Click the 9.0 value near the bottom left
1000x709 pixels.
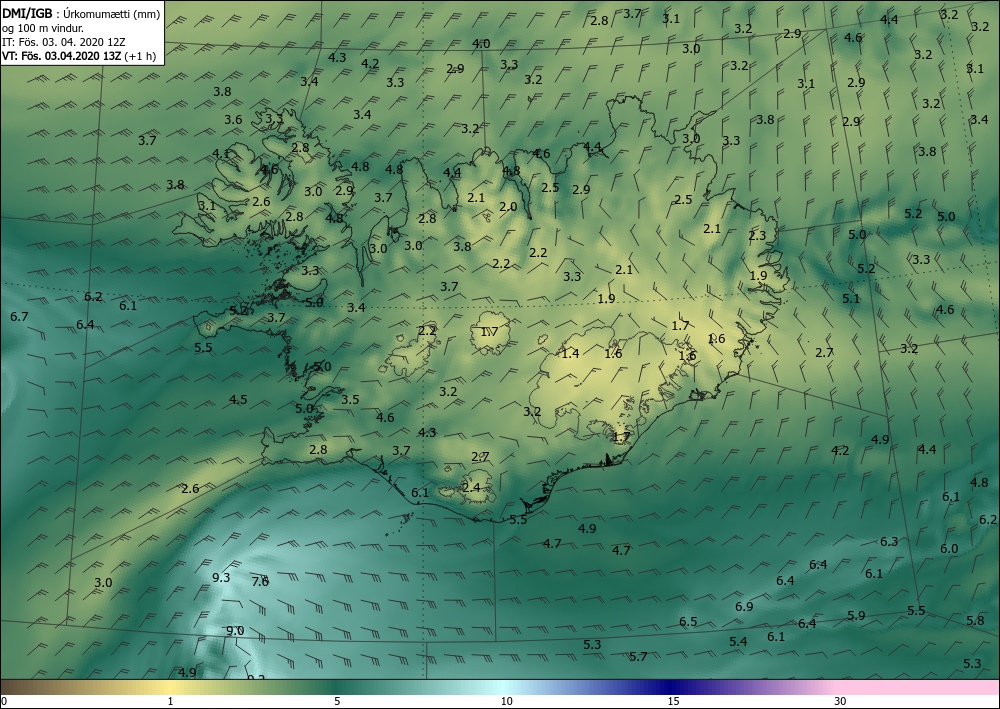click(x=235, y=631)
